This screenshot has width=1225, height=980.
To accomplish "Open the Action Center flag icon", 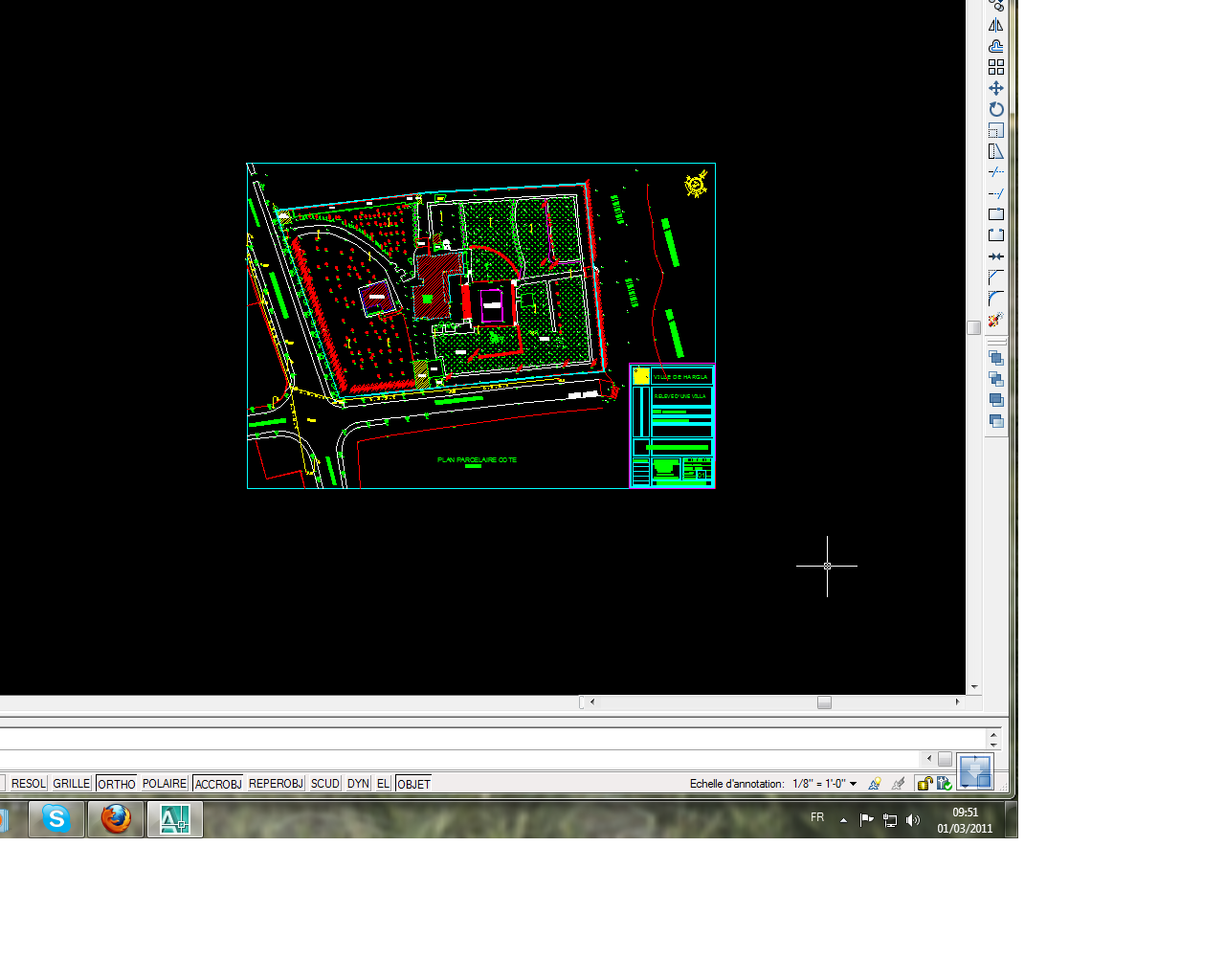I will (x=867, y=819).
